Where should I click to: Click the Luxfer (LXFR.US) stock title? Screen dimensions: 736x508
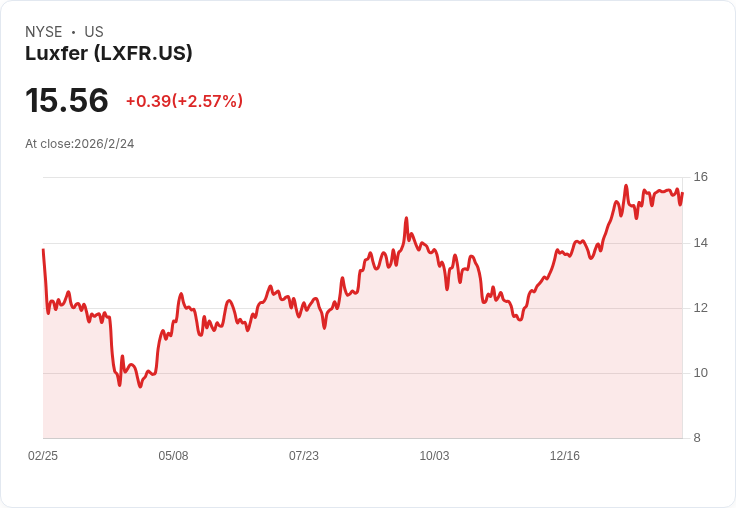pyautogui.click(x=108, y=54)
